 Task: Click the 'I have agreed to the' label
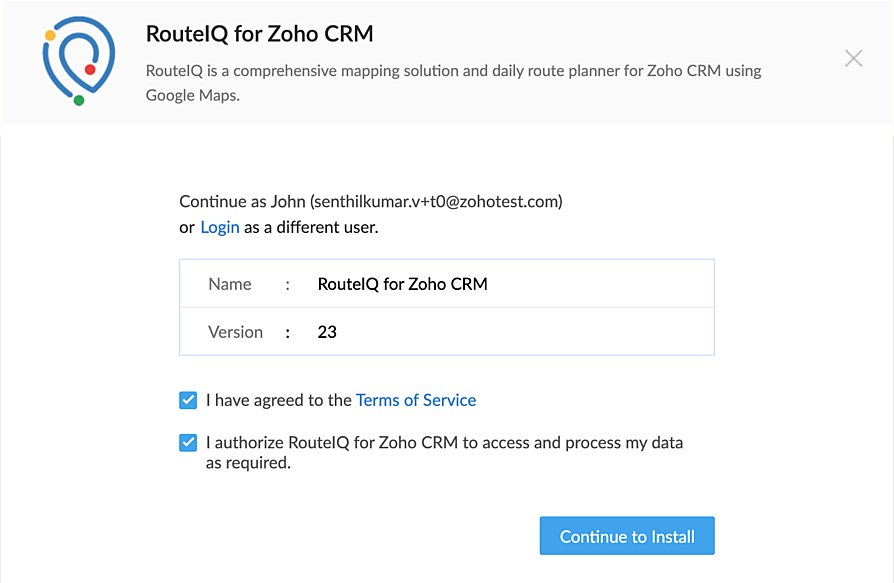click(279, 400)
